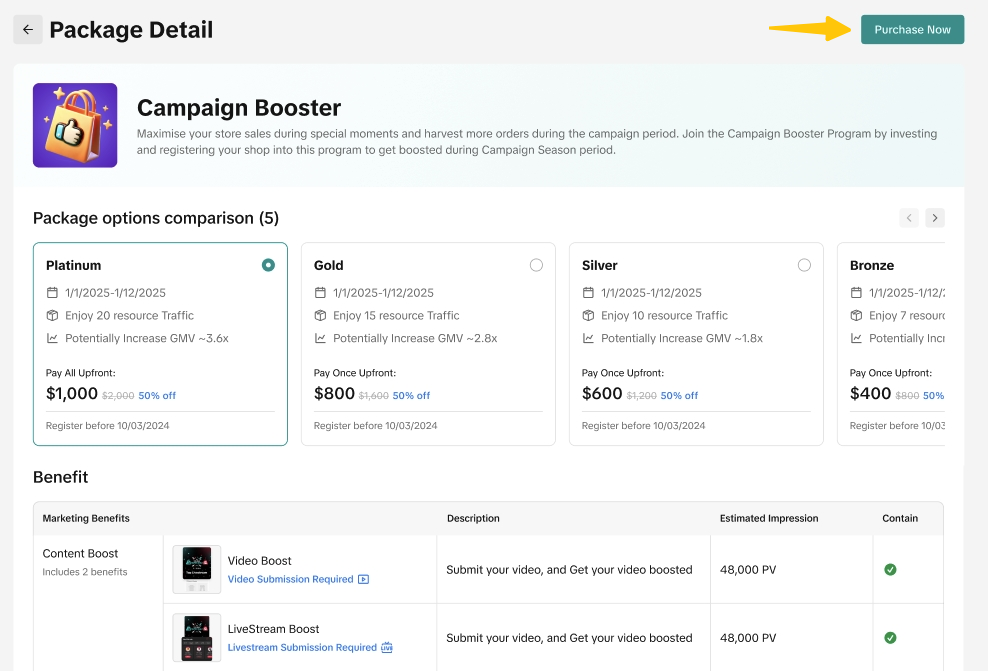This screenshot has width=988, height=671.
Task: Click the GMV chart icon in Gold card
Action: [320, 338]
